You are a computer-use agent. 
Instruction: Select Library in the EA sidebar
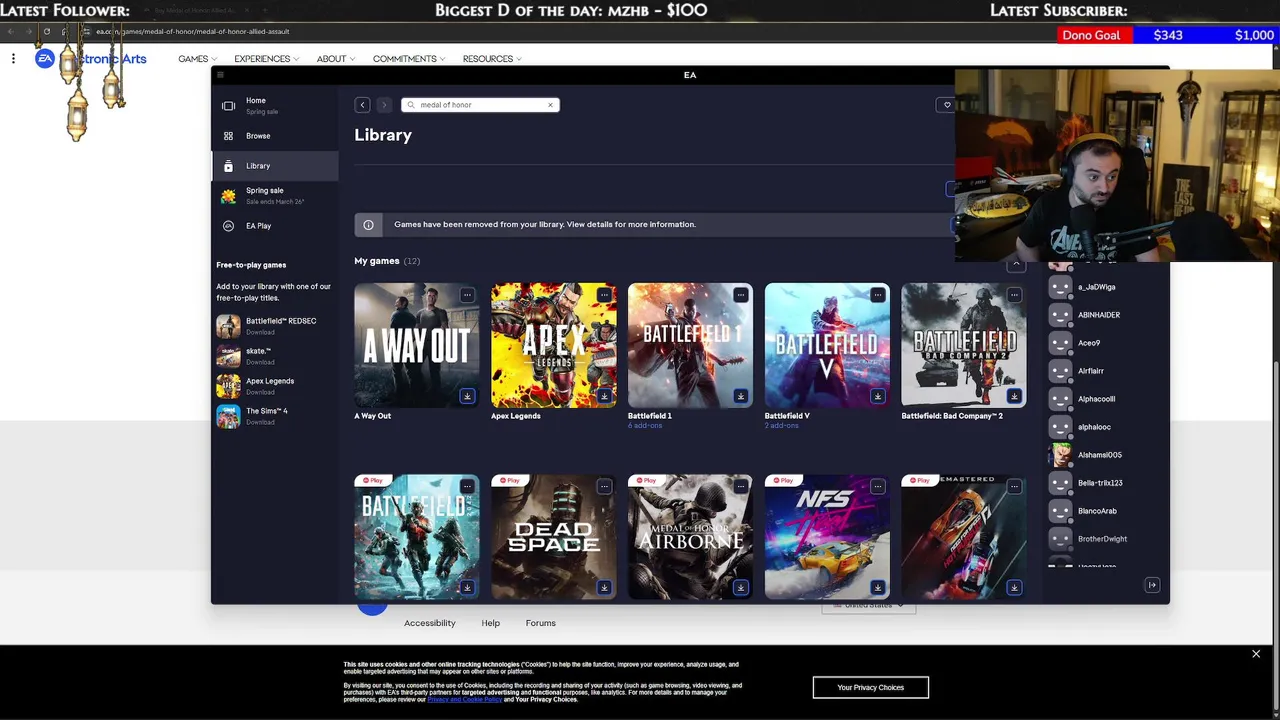point(275,166)
